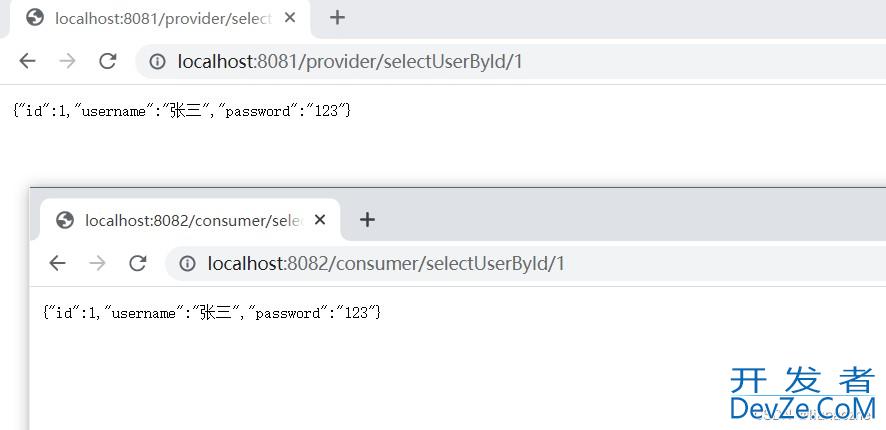View site information for localhost:8082
886x430 pixels.
pyautogui.click(x=187, y=263)
